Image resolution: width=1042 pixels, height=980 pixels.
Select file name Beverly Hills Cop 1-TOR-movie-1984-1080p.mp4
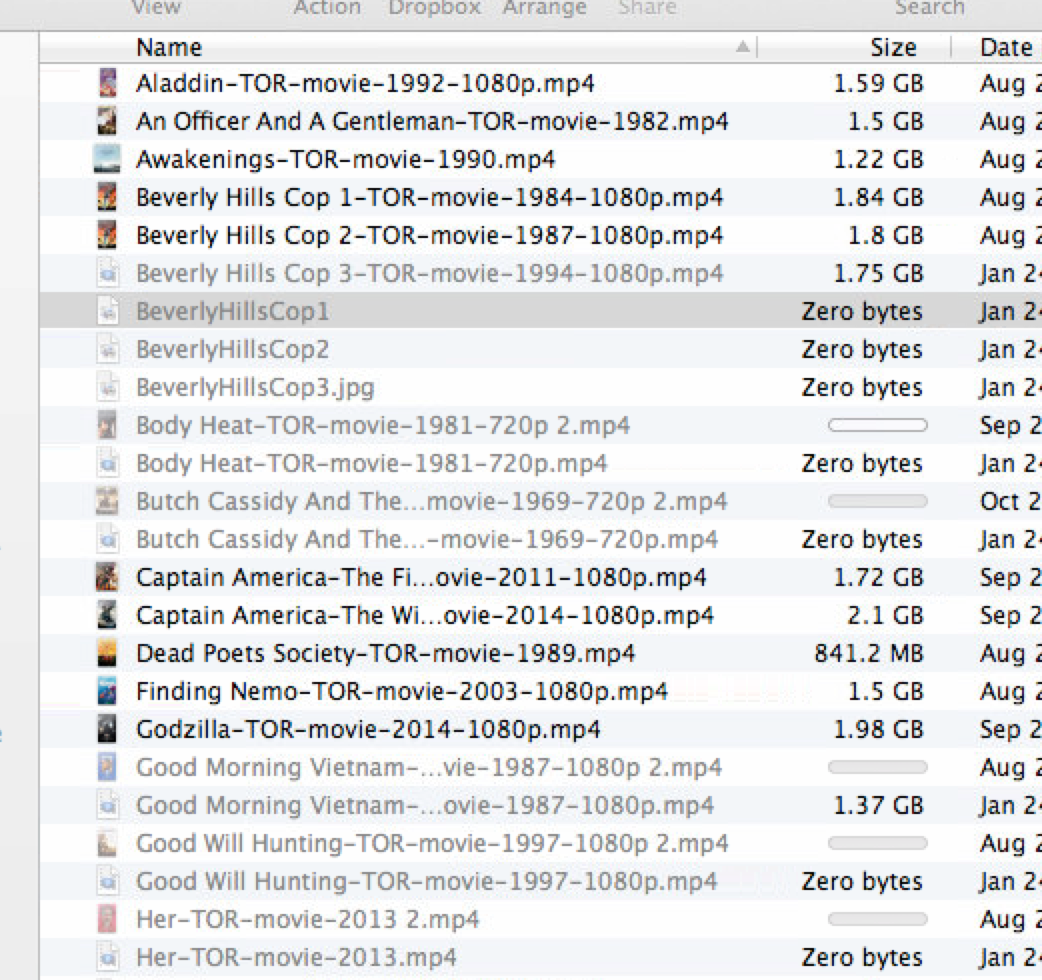[x=429, y=197]
